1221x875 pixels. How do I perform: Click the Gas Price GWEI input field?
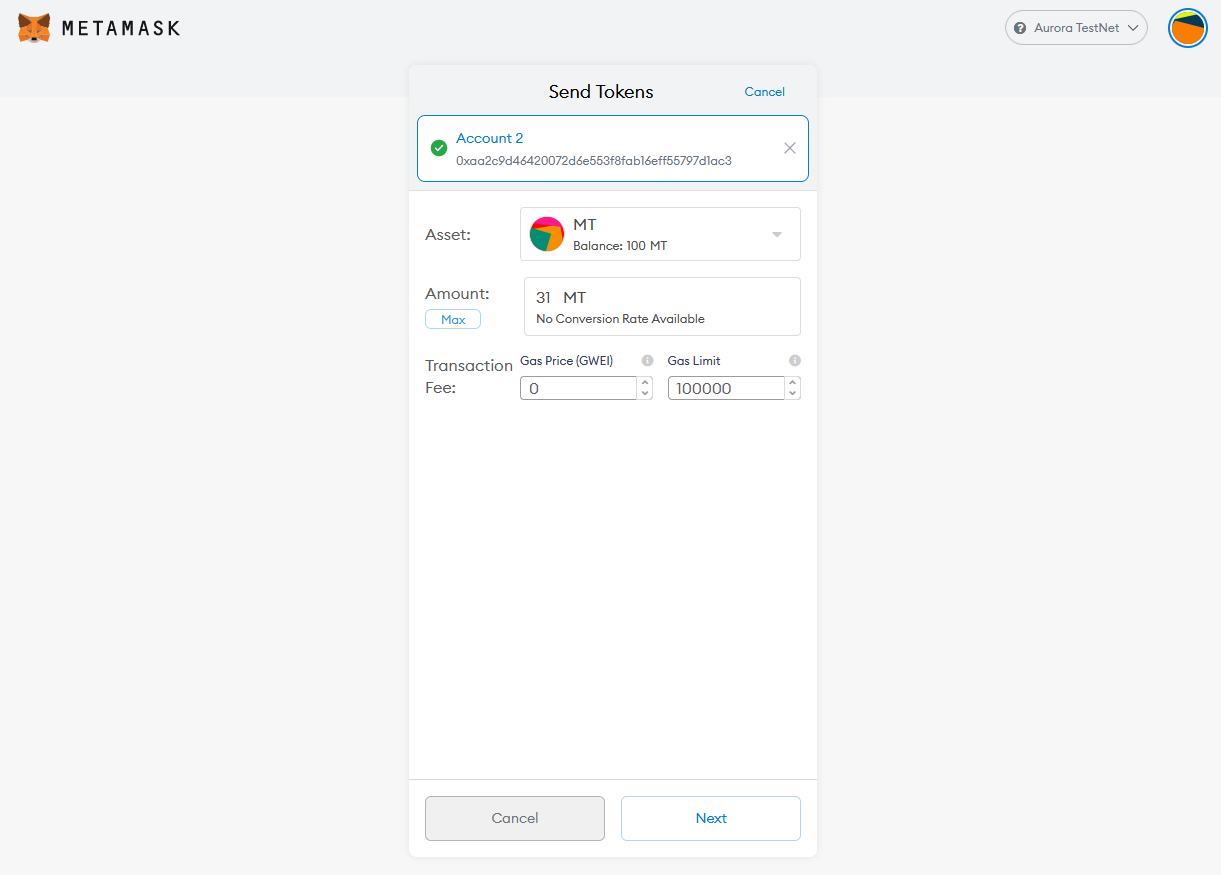pos(578,388)
